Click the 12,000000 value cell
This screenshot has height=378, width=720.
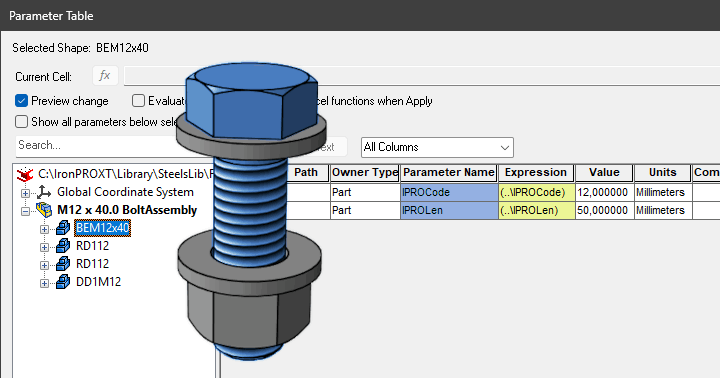tap(604, 192)
